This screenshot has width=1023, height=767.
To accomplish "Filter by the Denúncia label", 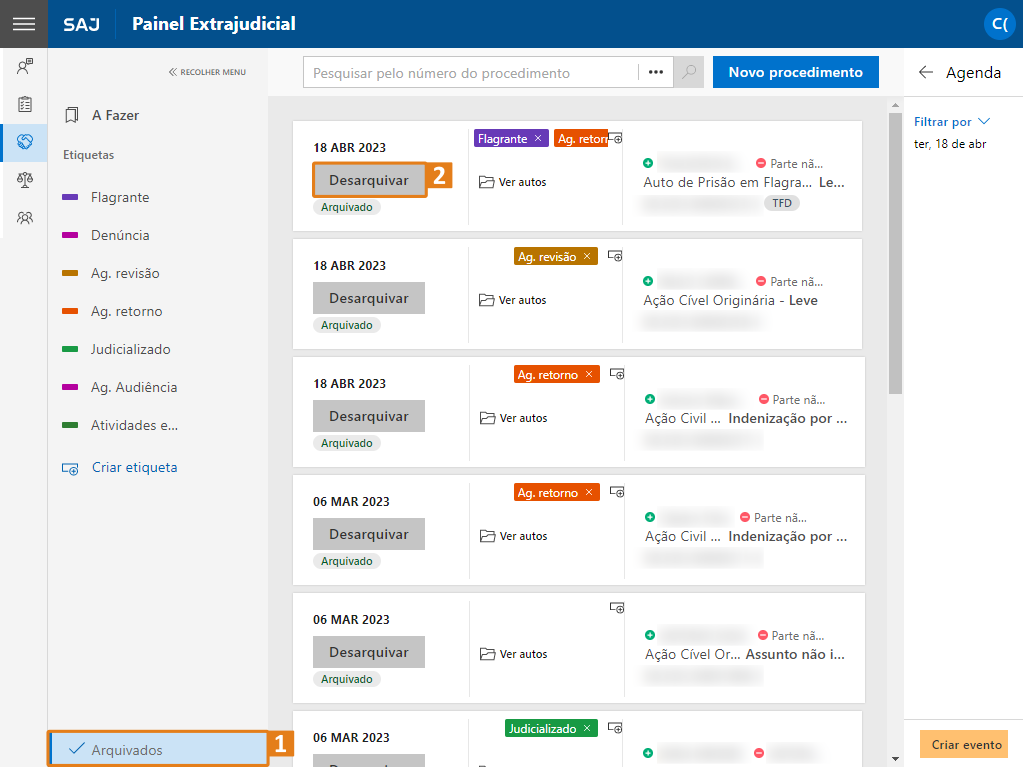I will (x=106, y=235).
